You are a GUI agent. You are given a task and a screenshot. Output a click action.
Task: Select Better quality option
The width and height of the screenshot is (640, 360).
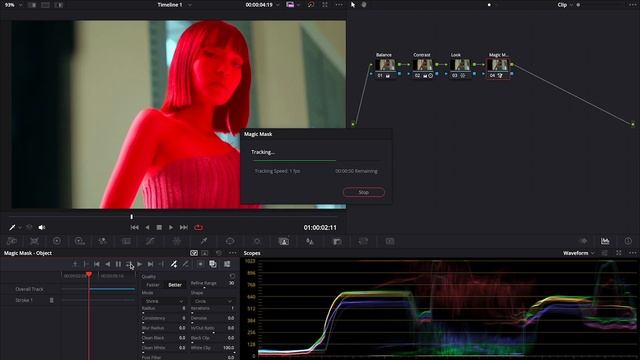coord(175,285)
